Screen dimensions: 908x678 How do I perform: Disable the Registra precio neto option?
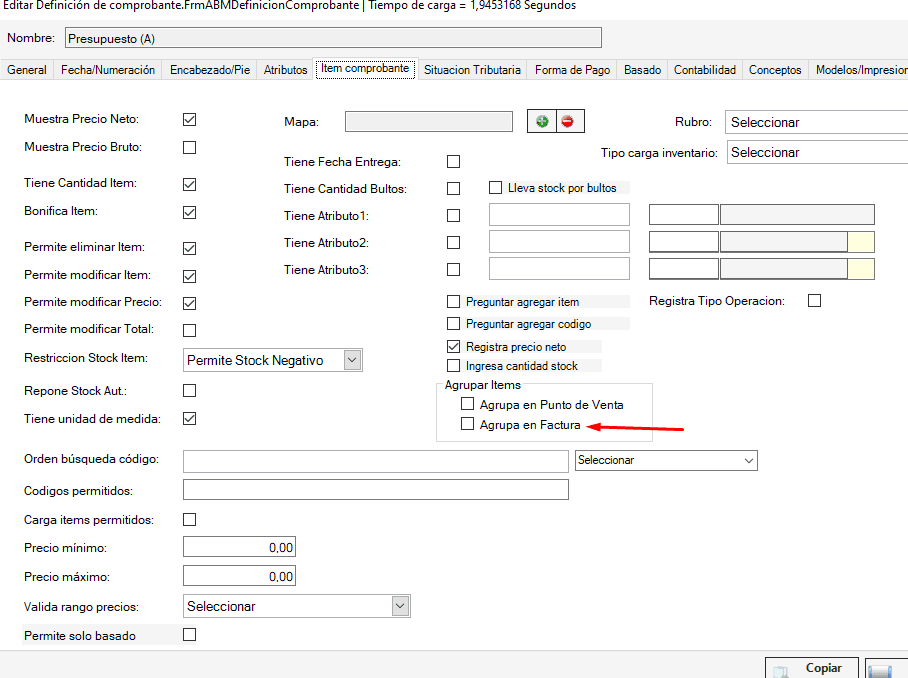tap(454, 346)
